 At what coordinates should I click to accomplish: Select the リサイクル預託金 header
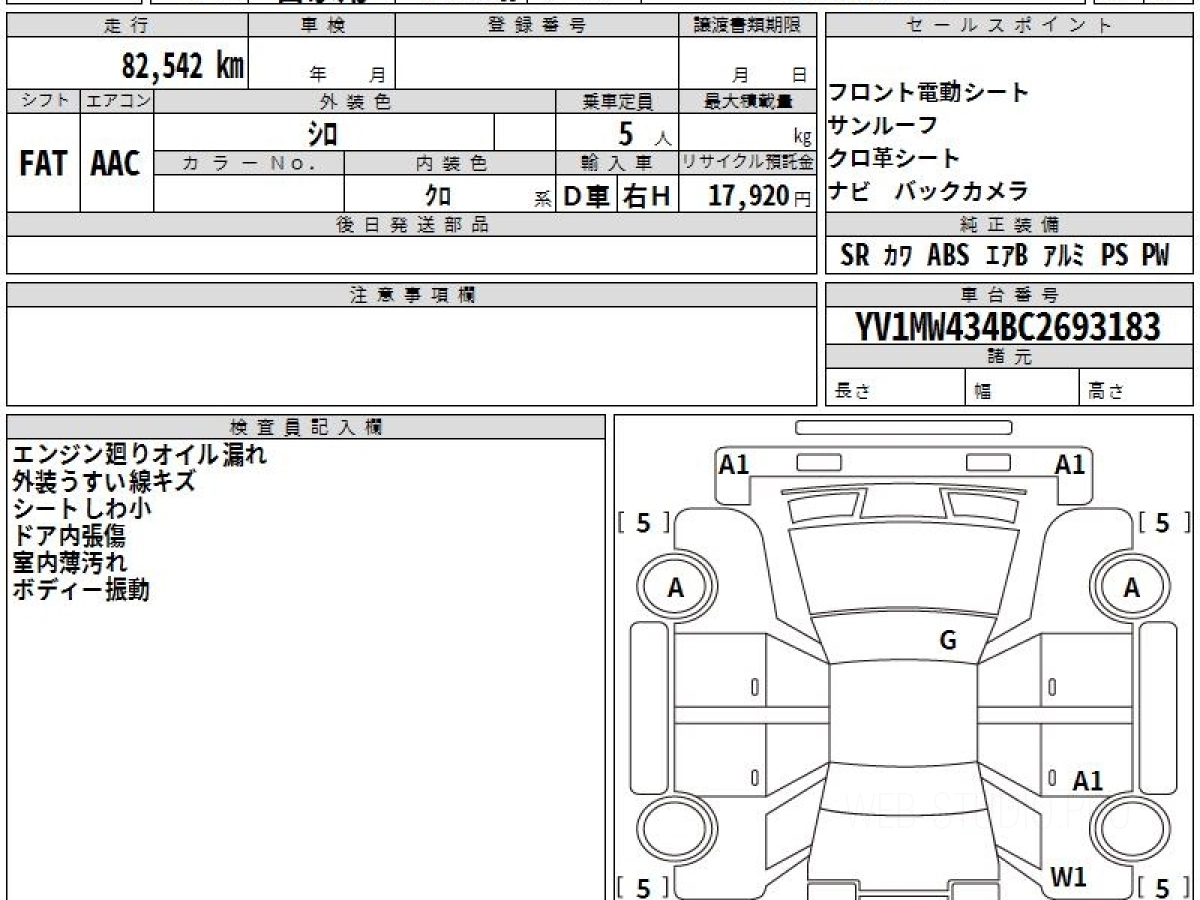coord(747,163)
